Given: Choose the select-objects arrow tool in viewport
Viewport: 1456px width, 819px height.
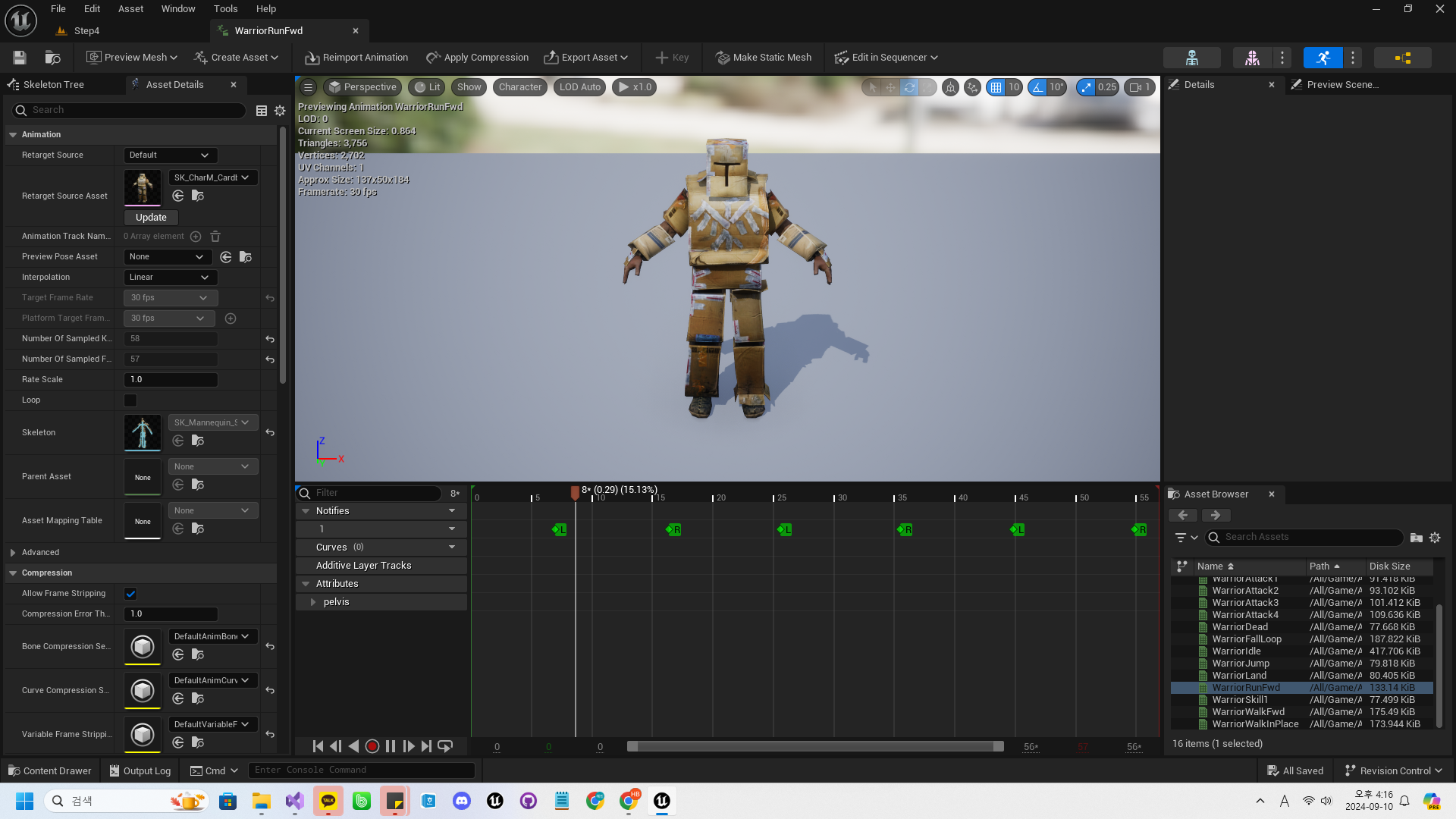Looking at the screenshot, I should click(872, 87).
